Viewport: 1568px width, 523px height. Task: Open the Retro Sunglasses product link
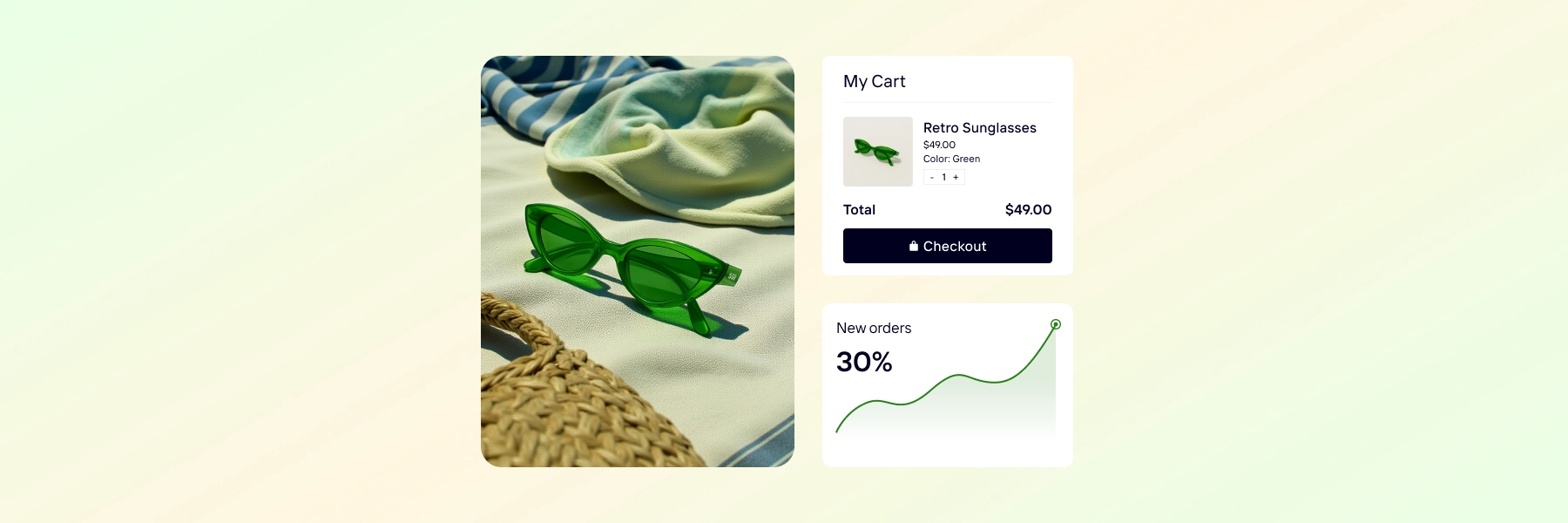point(980,127)
